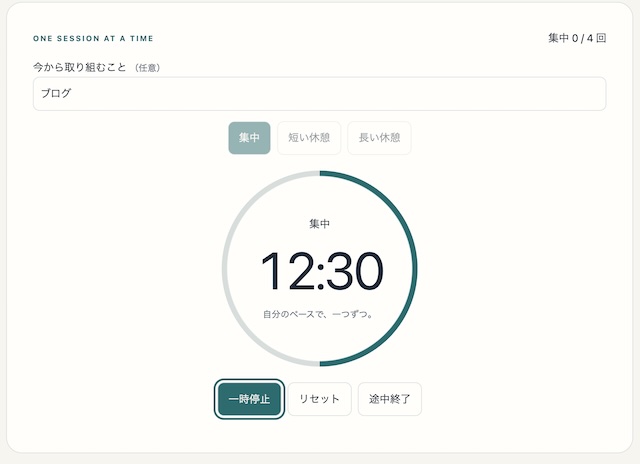
Task: Switch to 長い休憩 mode
Action: pyautogui.click(x=379, y=138)
